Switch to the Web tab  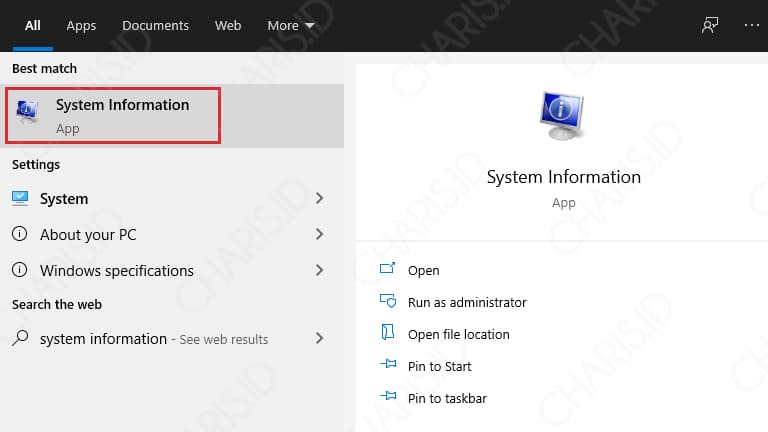(228, 25)
